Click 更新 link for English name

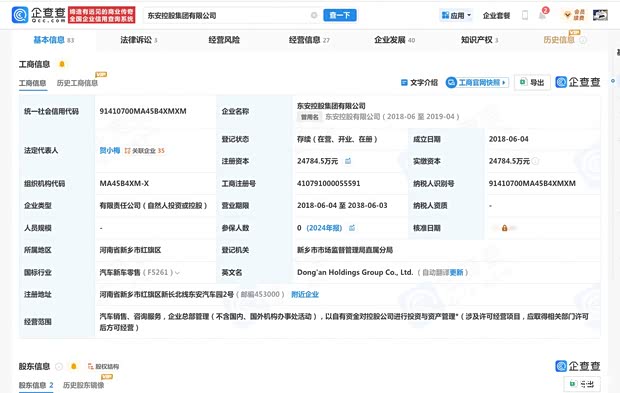[456, 272]
